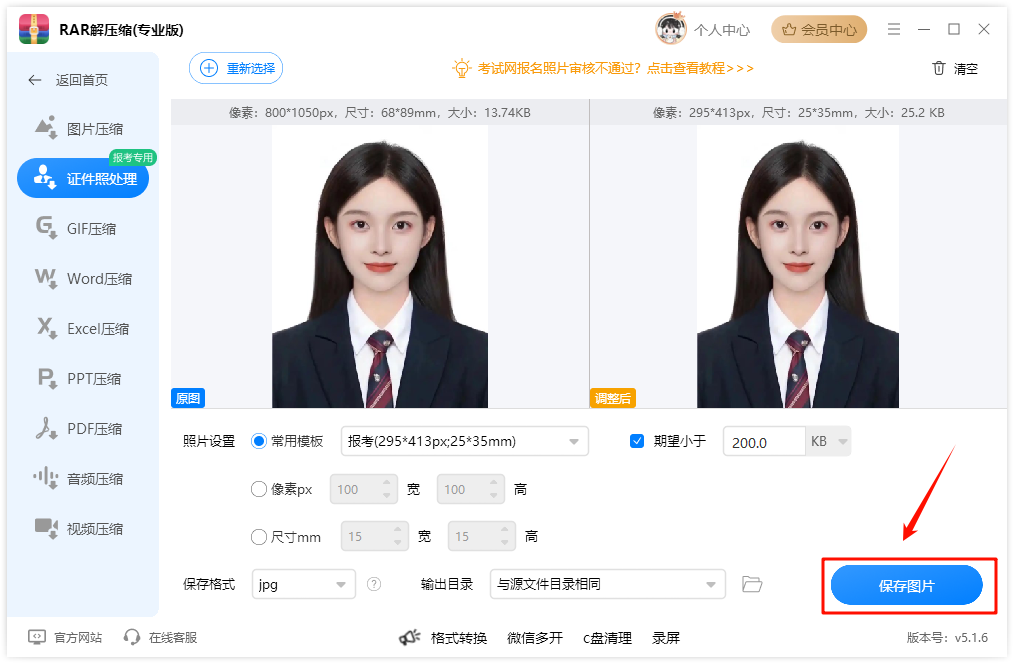1014x664 pixels.
Task: Expand the 报考 template dropdown
Action: (x=464, y=442)
